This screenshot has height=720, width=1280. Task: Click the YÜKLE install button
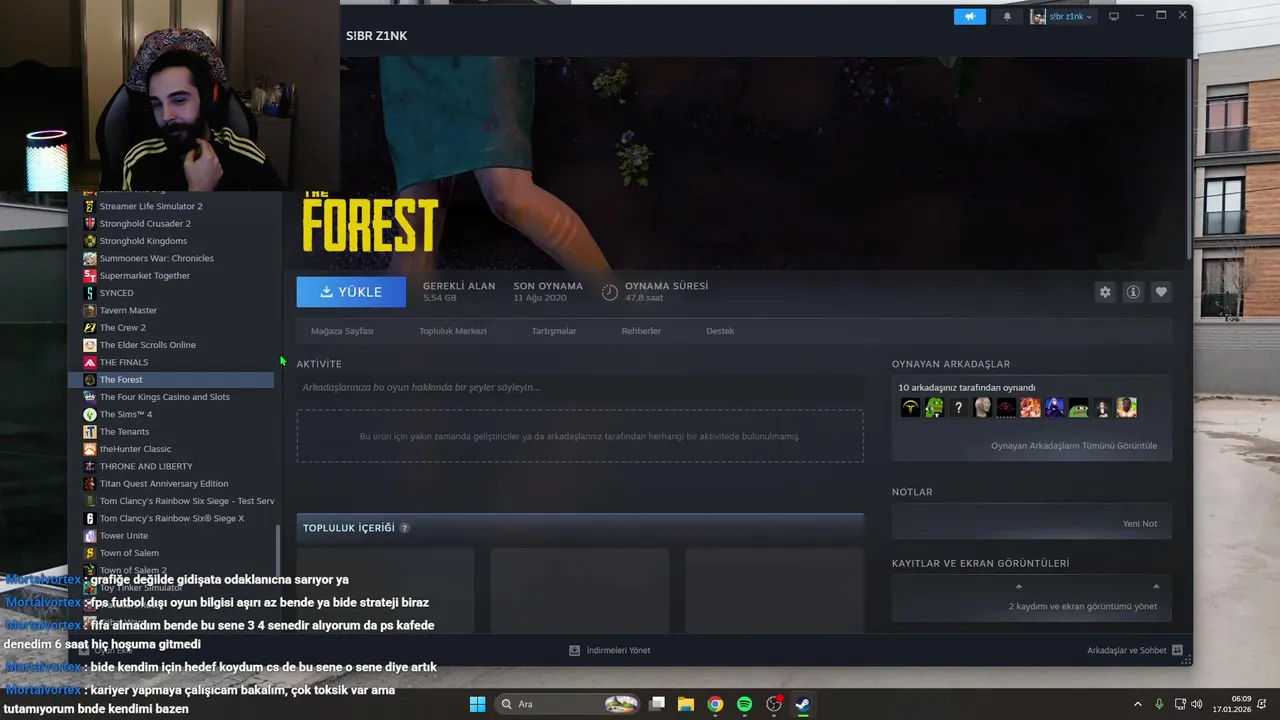pyautogui.click(x=351, y=292)
